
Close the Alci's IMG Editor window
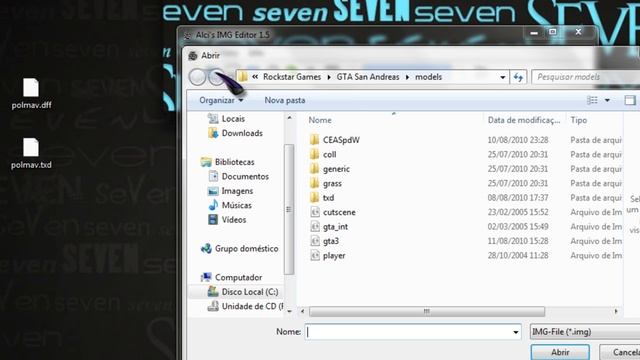578,32
